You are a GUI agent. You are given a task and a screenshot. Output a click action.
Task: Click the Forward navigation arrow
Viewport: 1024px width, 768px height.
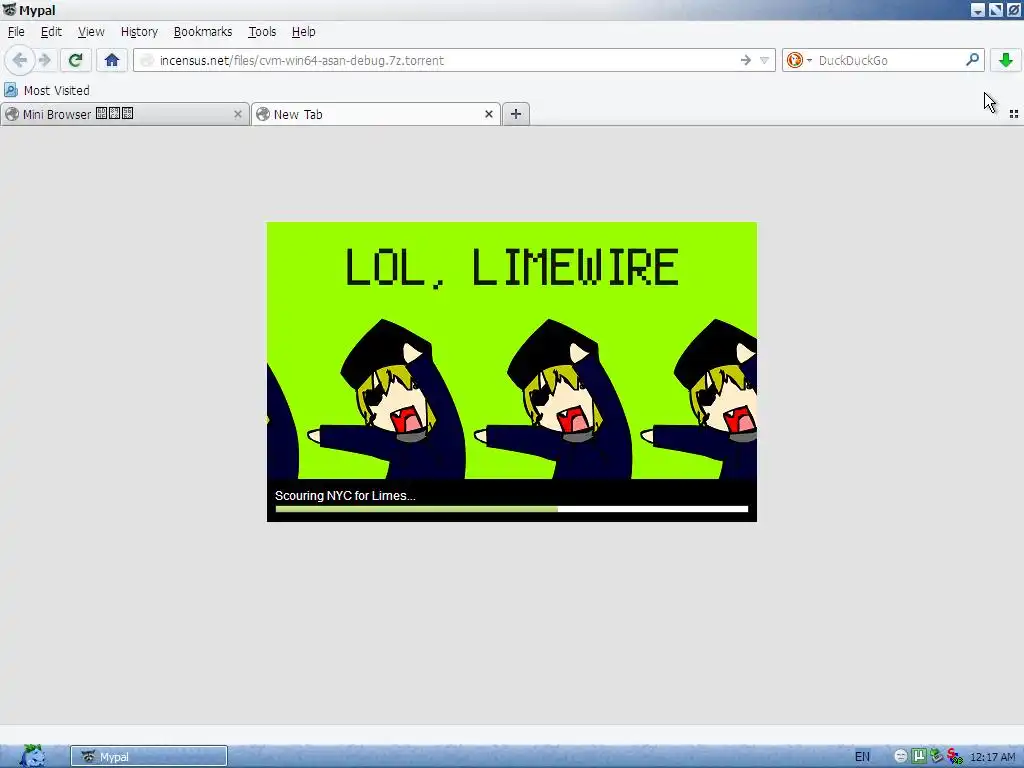(44, 60)
